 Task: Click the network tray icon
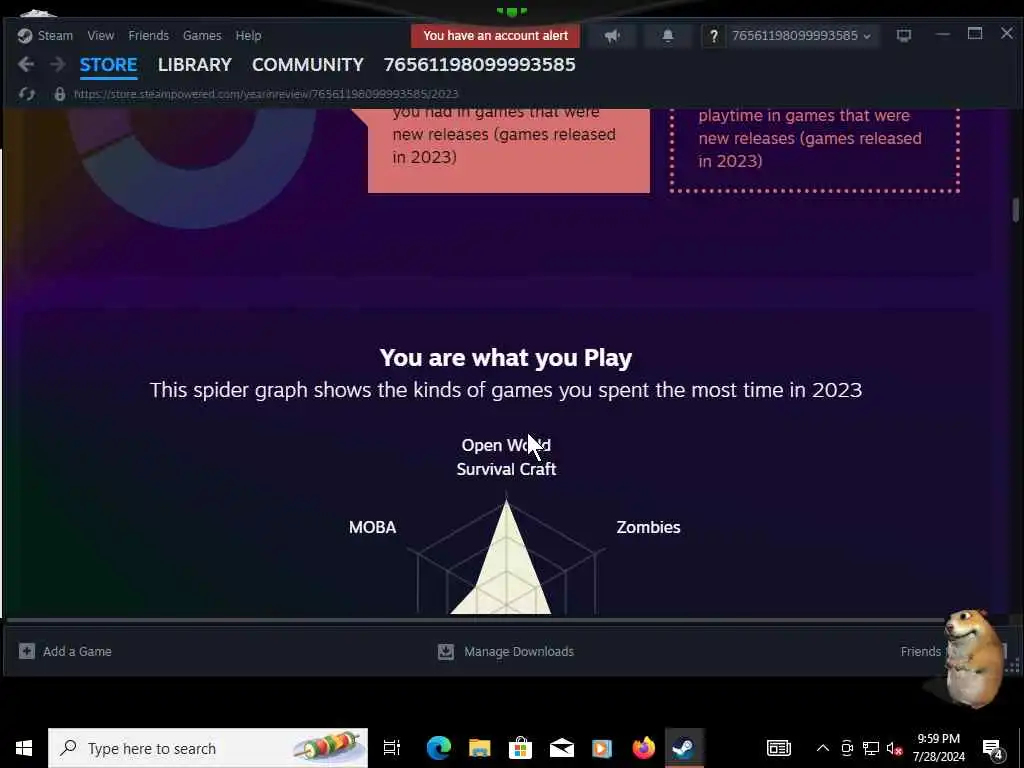click(x=871, y=748)
